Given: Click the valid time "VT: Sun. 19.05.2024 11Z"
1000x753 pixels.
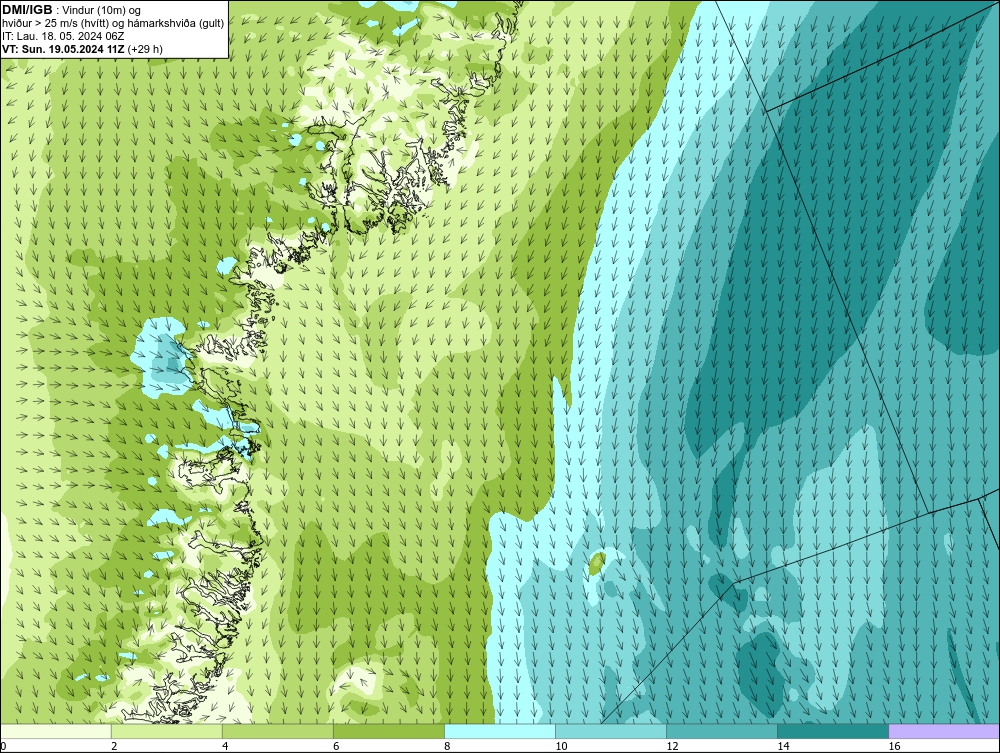Looking at the screenshot, I should click(64, 49).
